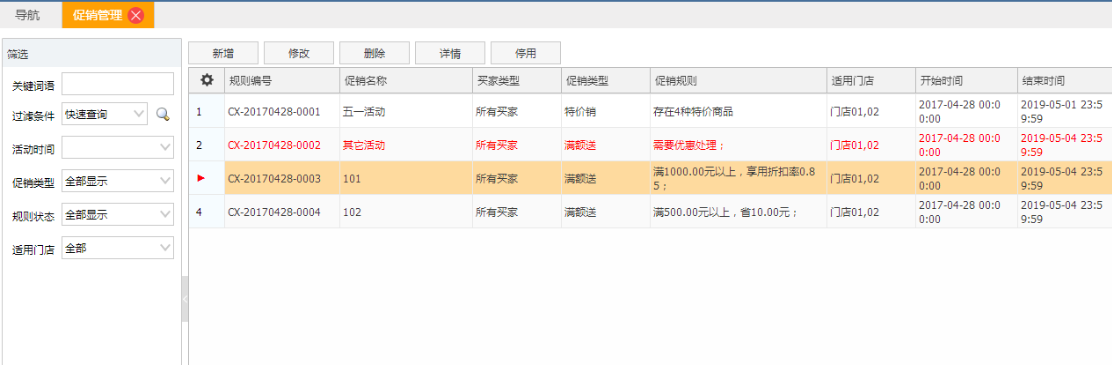1112x365 pixels.
Task: Open the 促销类型 dropdown
Action: (118, 181)
